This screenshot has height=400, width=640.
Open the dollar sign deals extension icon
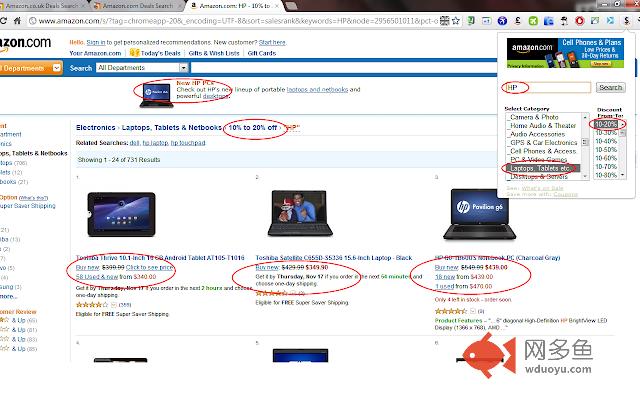pos(627,20)
